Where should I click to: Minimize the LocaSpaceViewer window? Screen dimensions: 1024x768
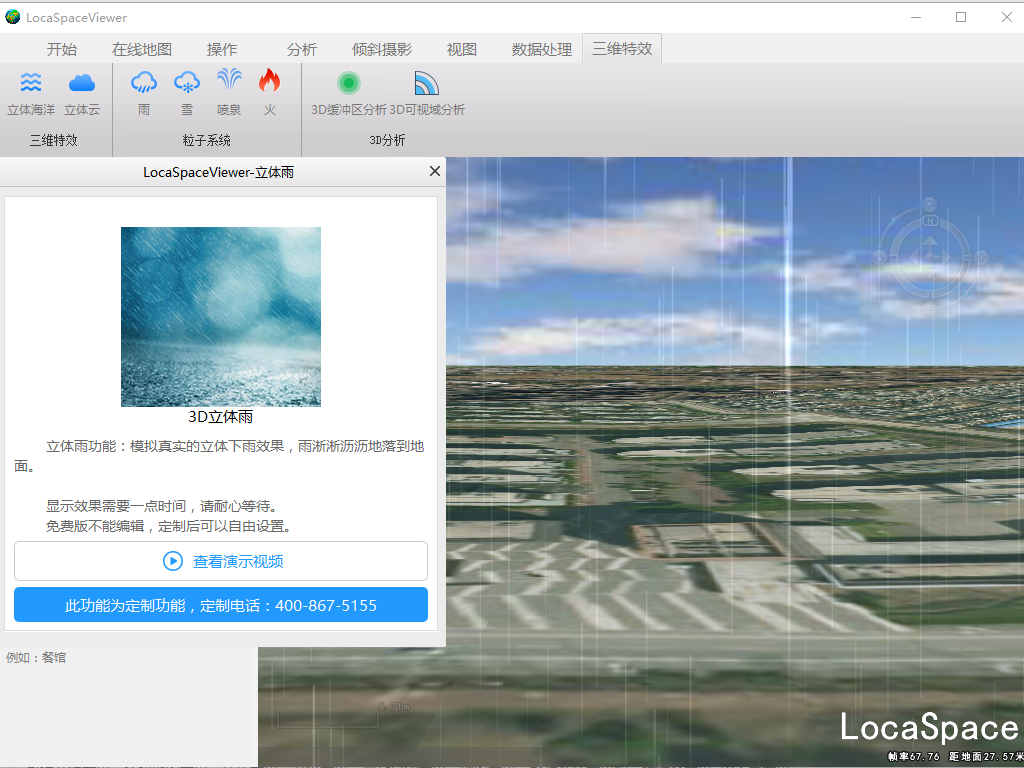click(916, 17)
